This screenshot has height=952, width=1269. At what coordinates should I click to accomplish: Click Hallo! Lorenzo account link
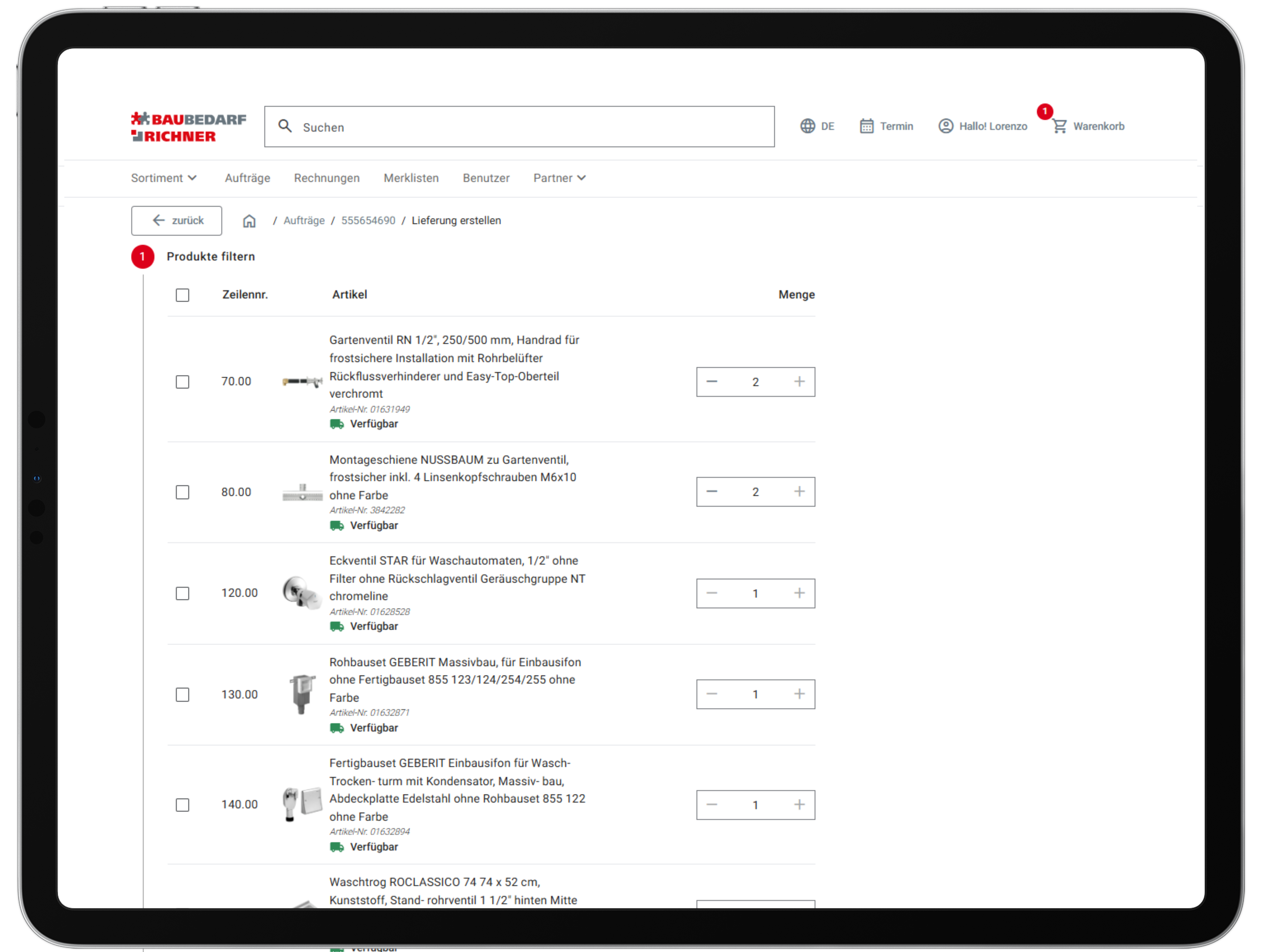tap(993, 126)
